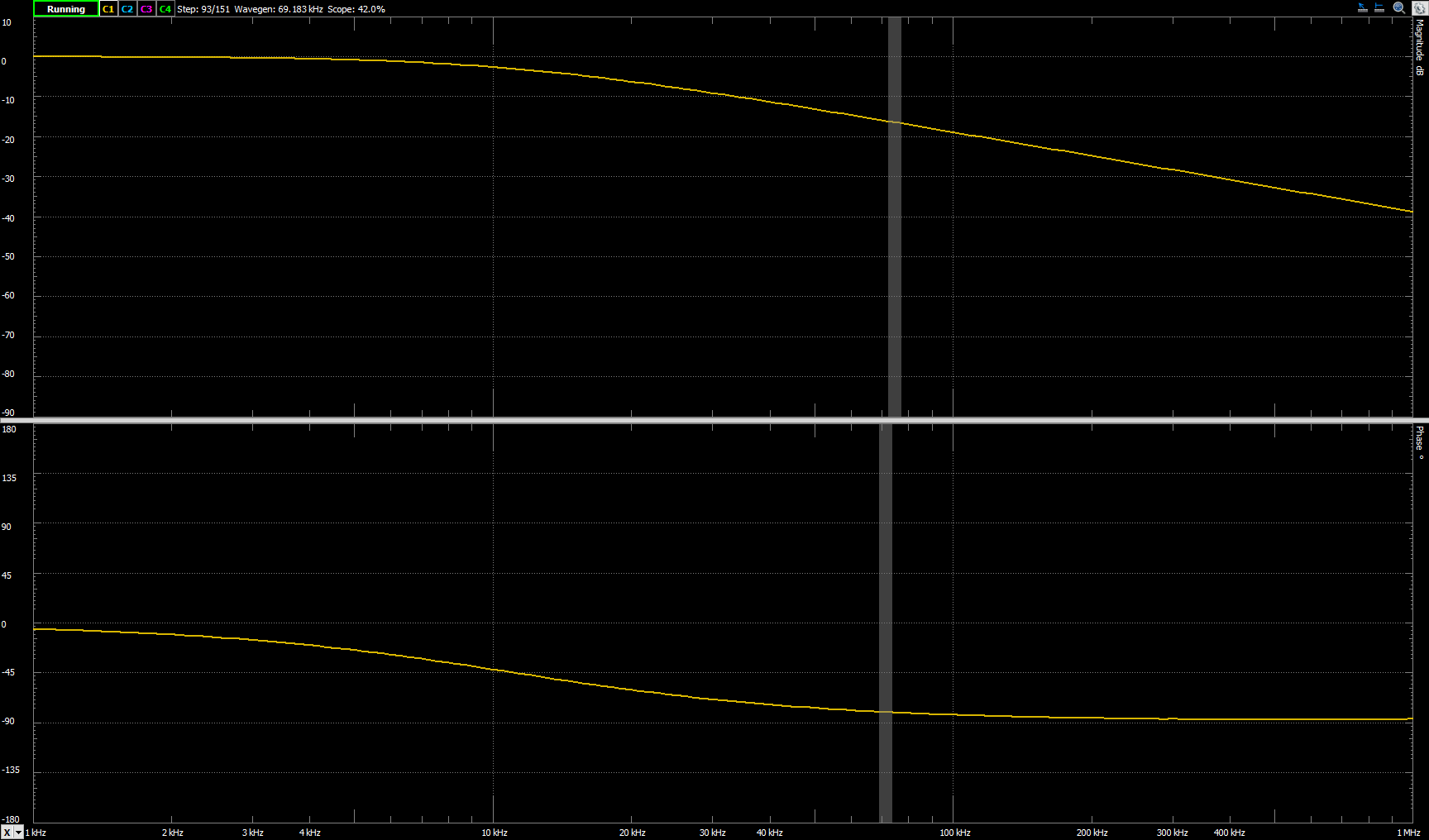
Task: Click the -40 magnitude axis value
Action: (8, 218)
